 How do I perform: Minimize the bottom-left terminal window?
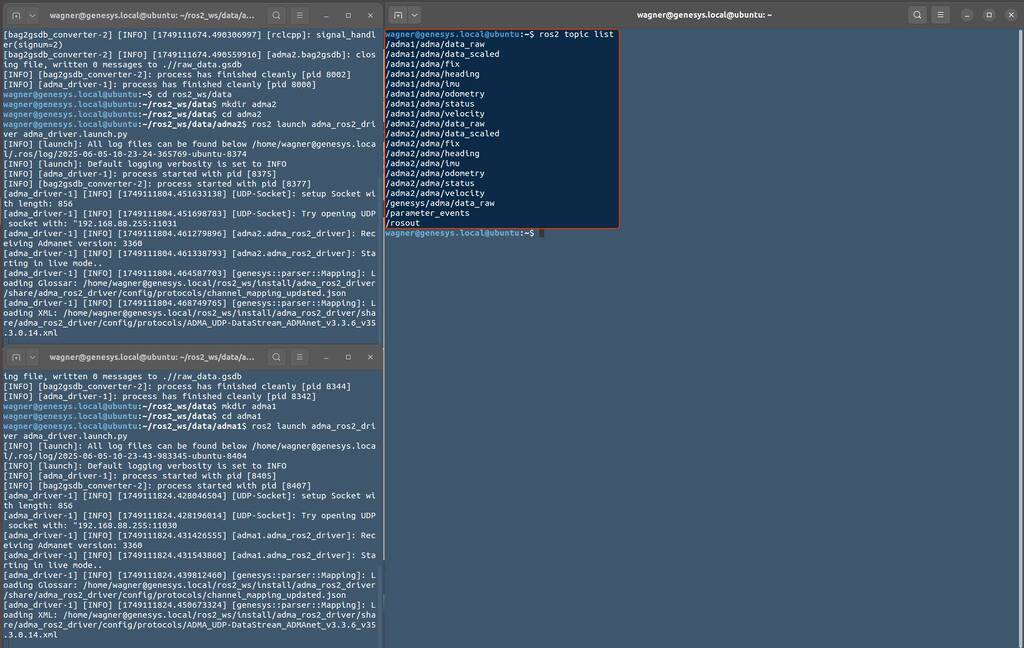pyautogui.click(x=326, y=357)
